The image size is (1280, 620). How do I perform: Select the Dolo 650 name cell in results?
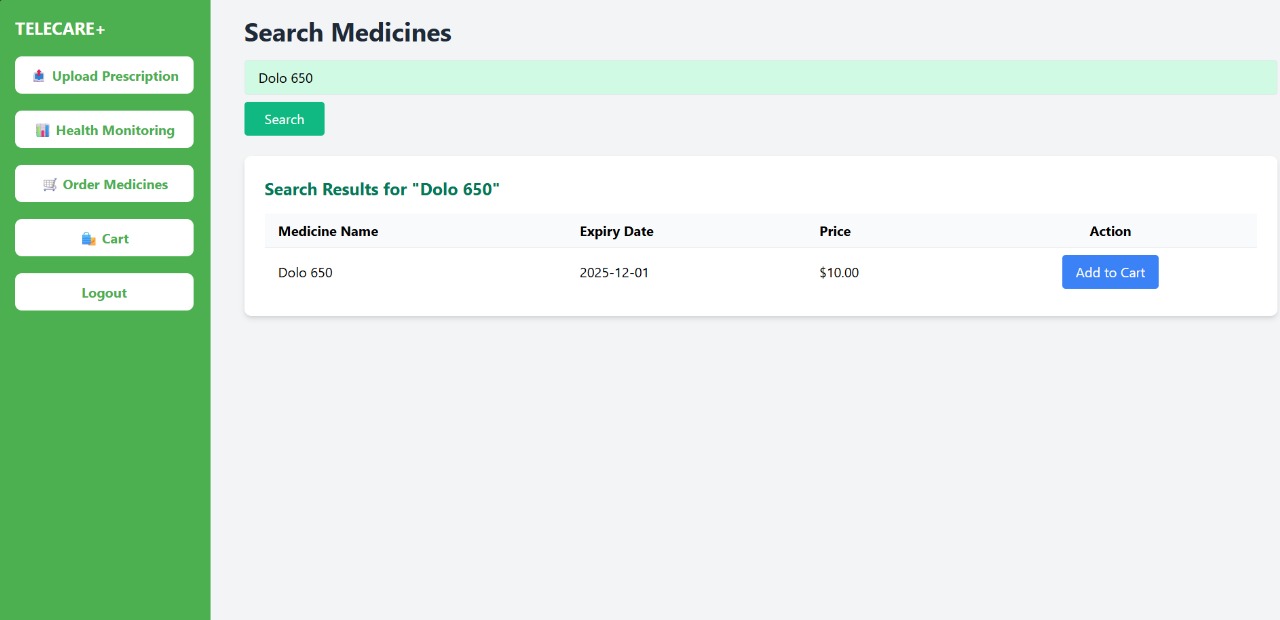[305, 272]
